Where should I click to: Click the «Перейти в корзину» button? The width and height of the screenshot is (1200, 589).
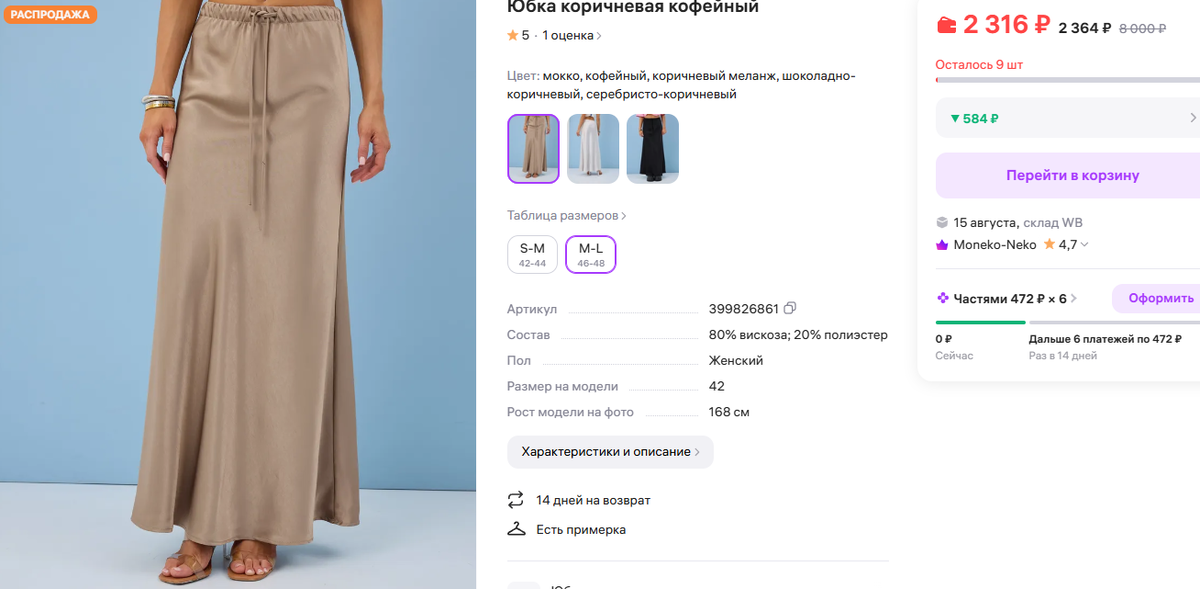point(1073,175)
